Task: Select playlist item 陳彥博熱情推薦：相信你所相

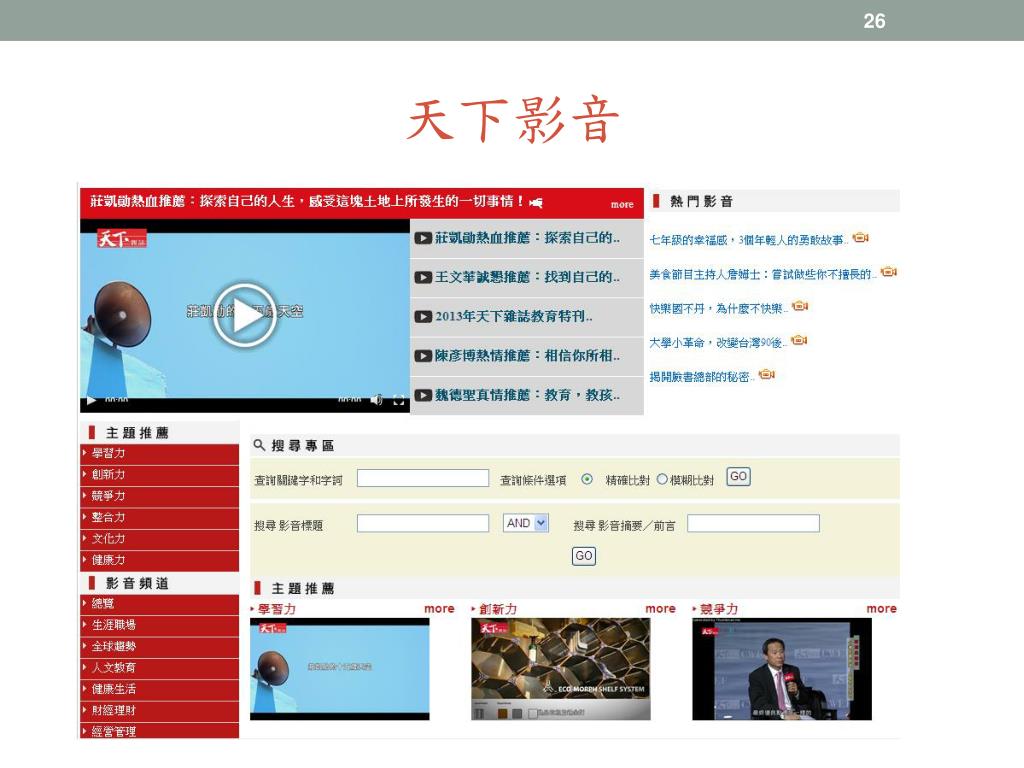Action: (526, 356)
